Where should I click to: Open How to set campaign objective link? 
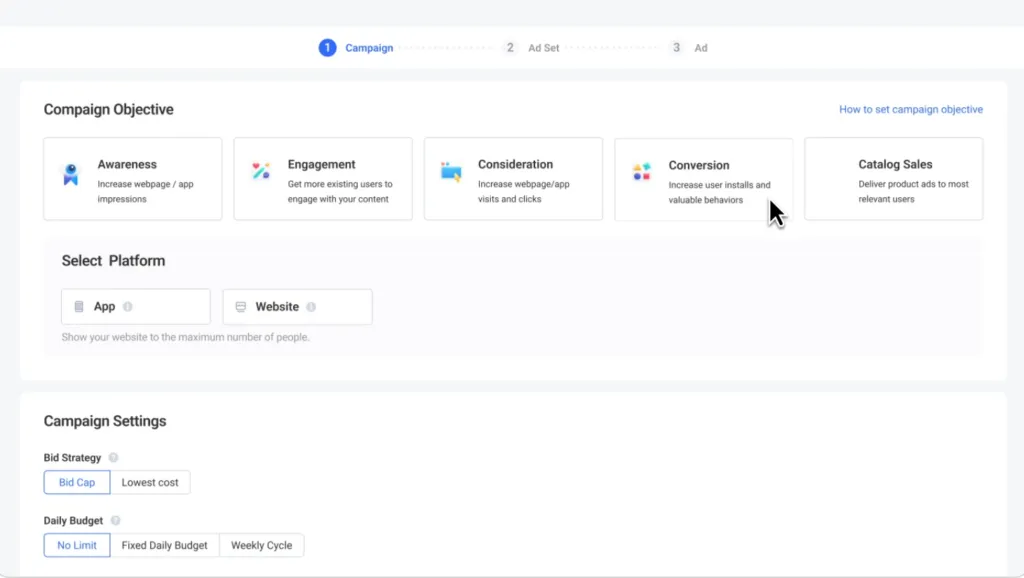click(x=910, y=109)
